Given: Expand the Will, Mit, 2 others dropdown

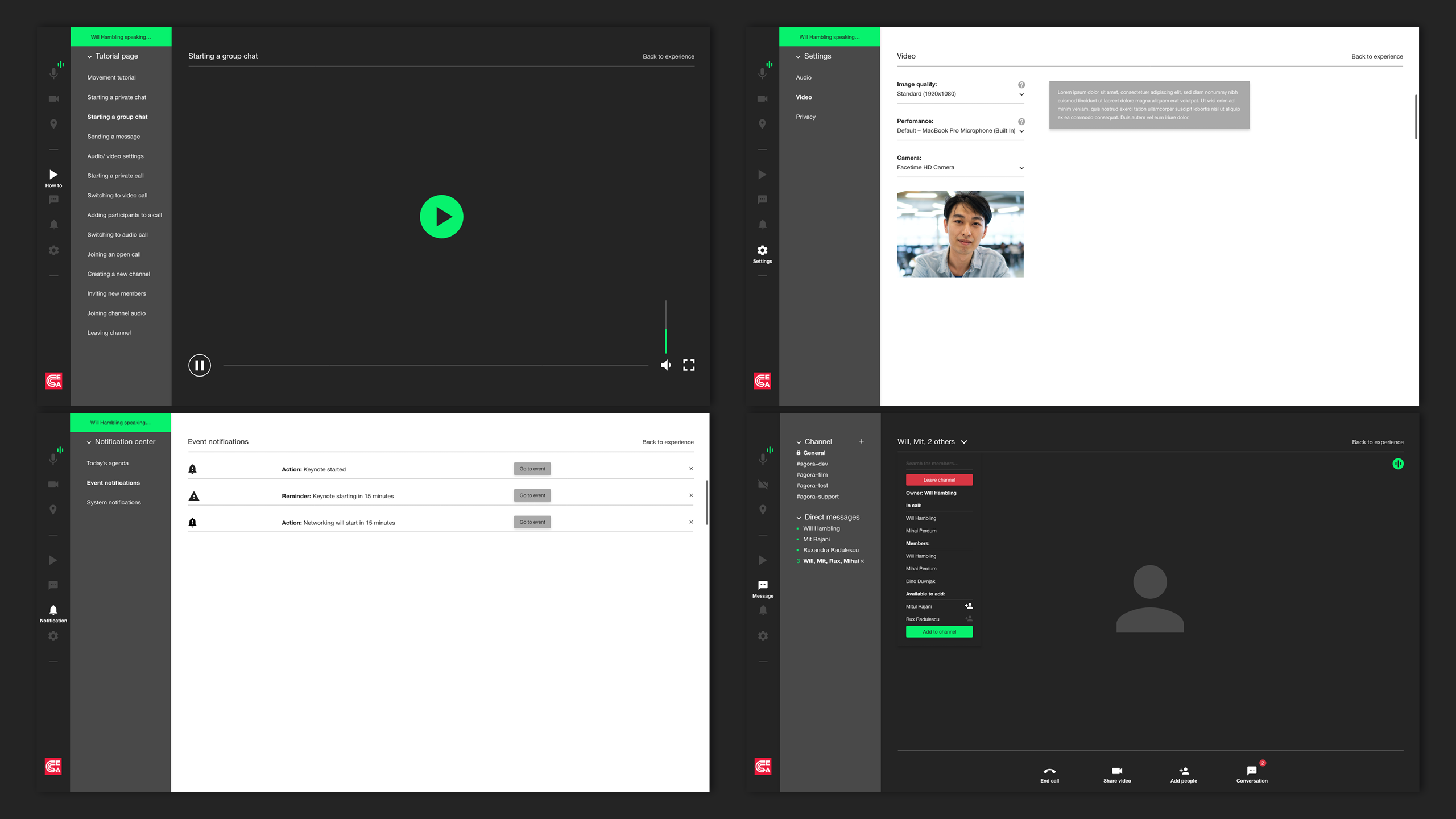Looking at the screenshot, I should (x=964, y=442).
